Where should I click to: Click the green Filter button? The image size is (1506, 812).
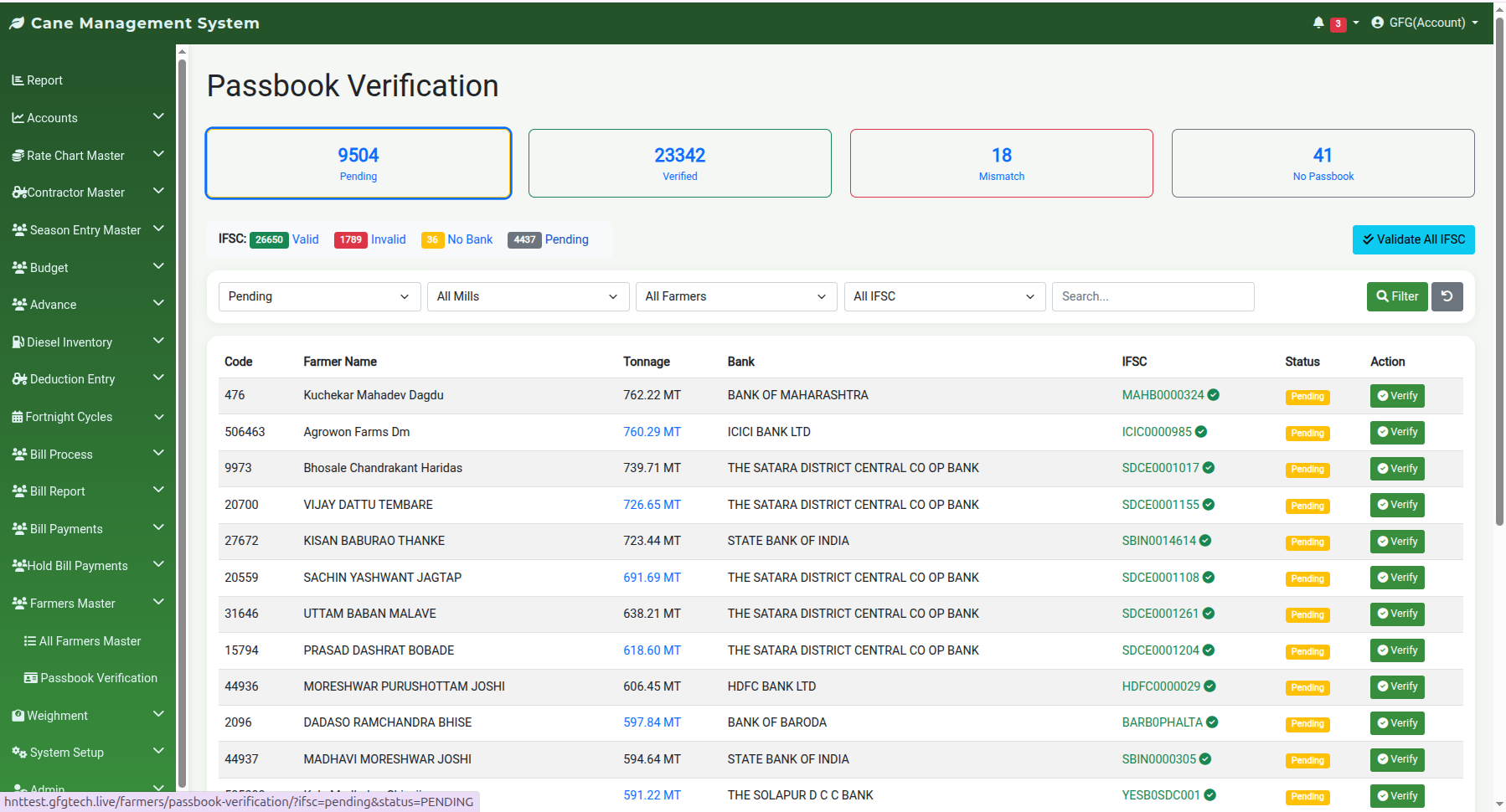(1397, 296)
